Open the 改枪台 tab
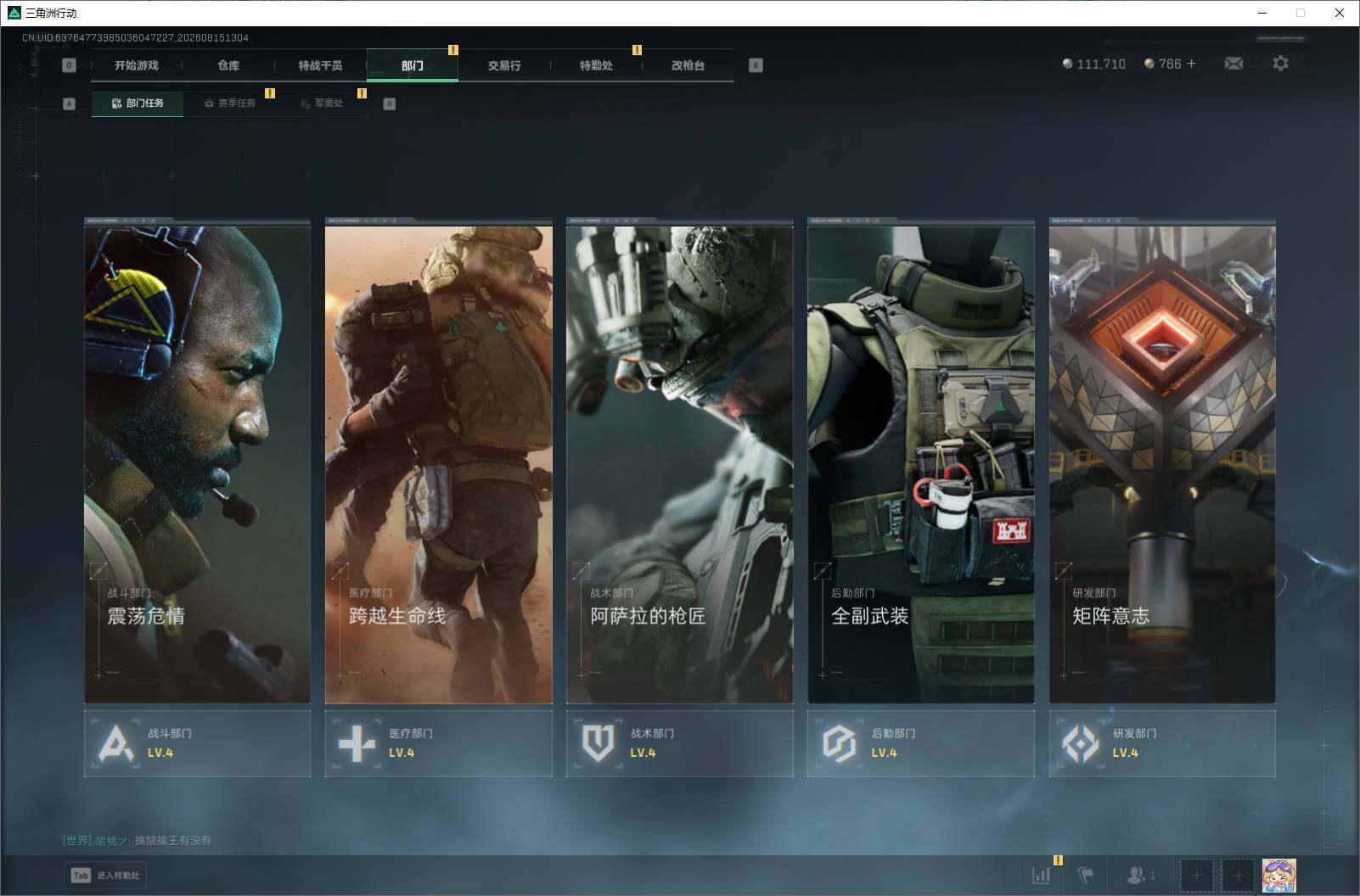This screenshot has width=1360, height=896. (x=688, y=65)
